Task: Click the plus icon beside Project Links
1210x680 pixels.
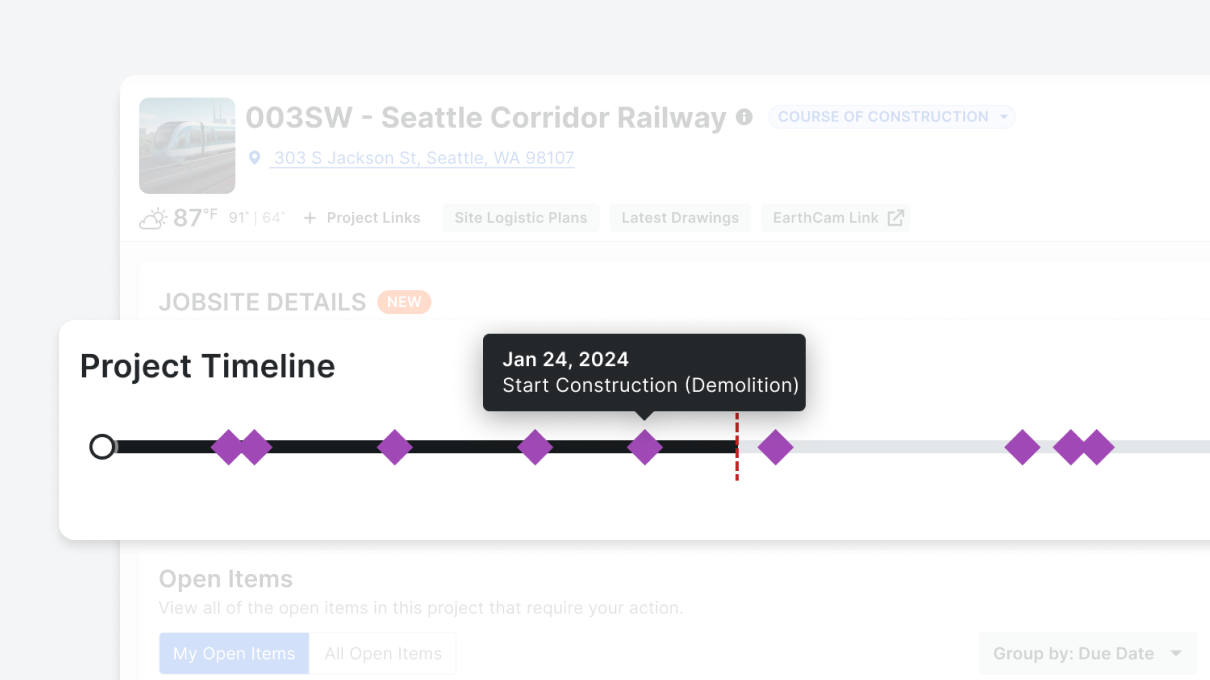Action: (x=309, y=217)
